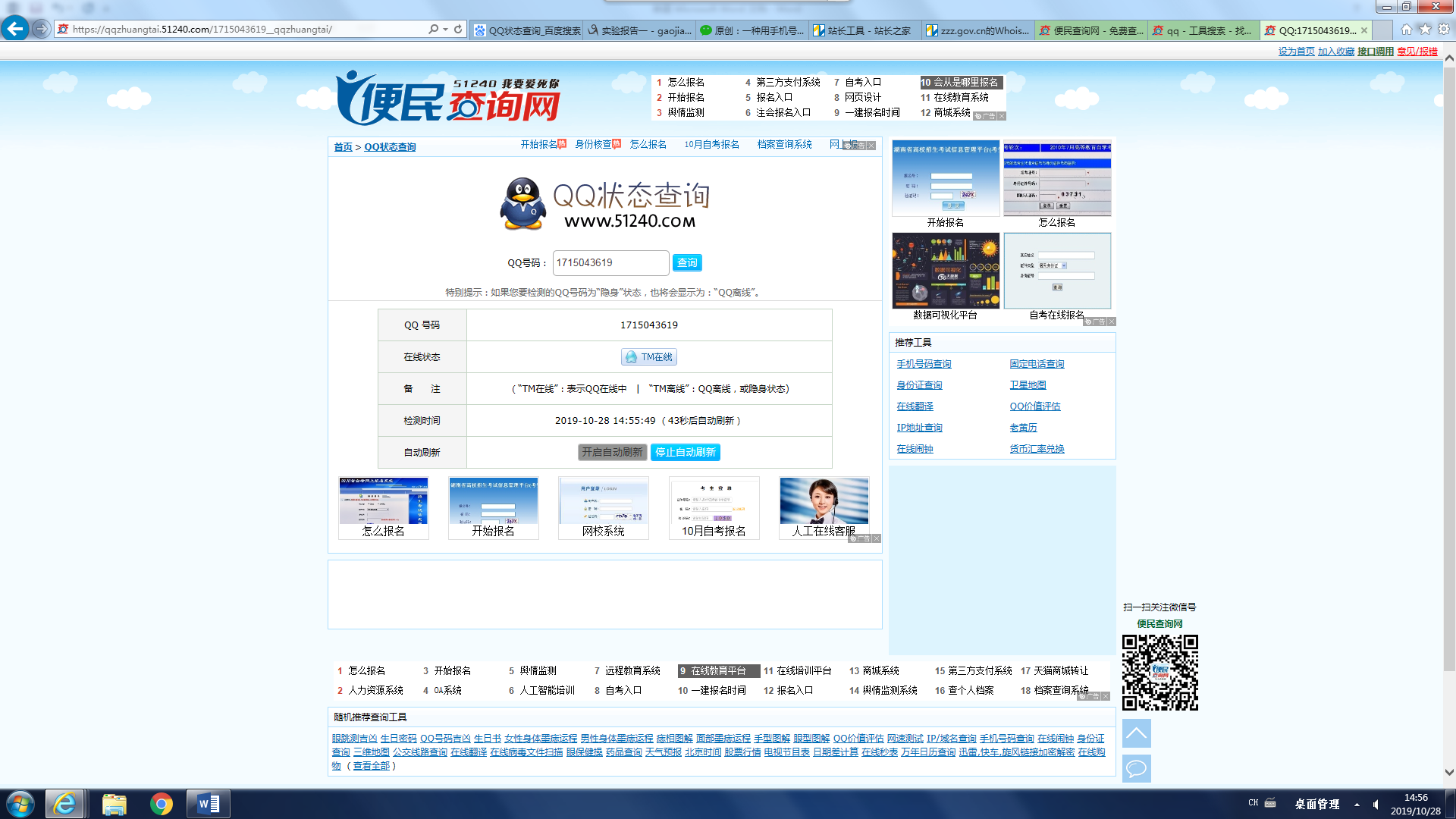Switch to the 站长工具 browser tab
Viewport: 1456px width, 819px height.
[x=864, y=30]
